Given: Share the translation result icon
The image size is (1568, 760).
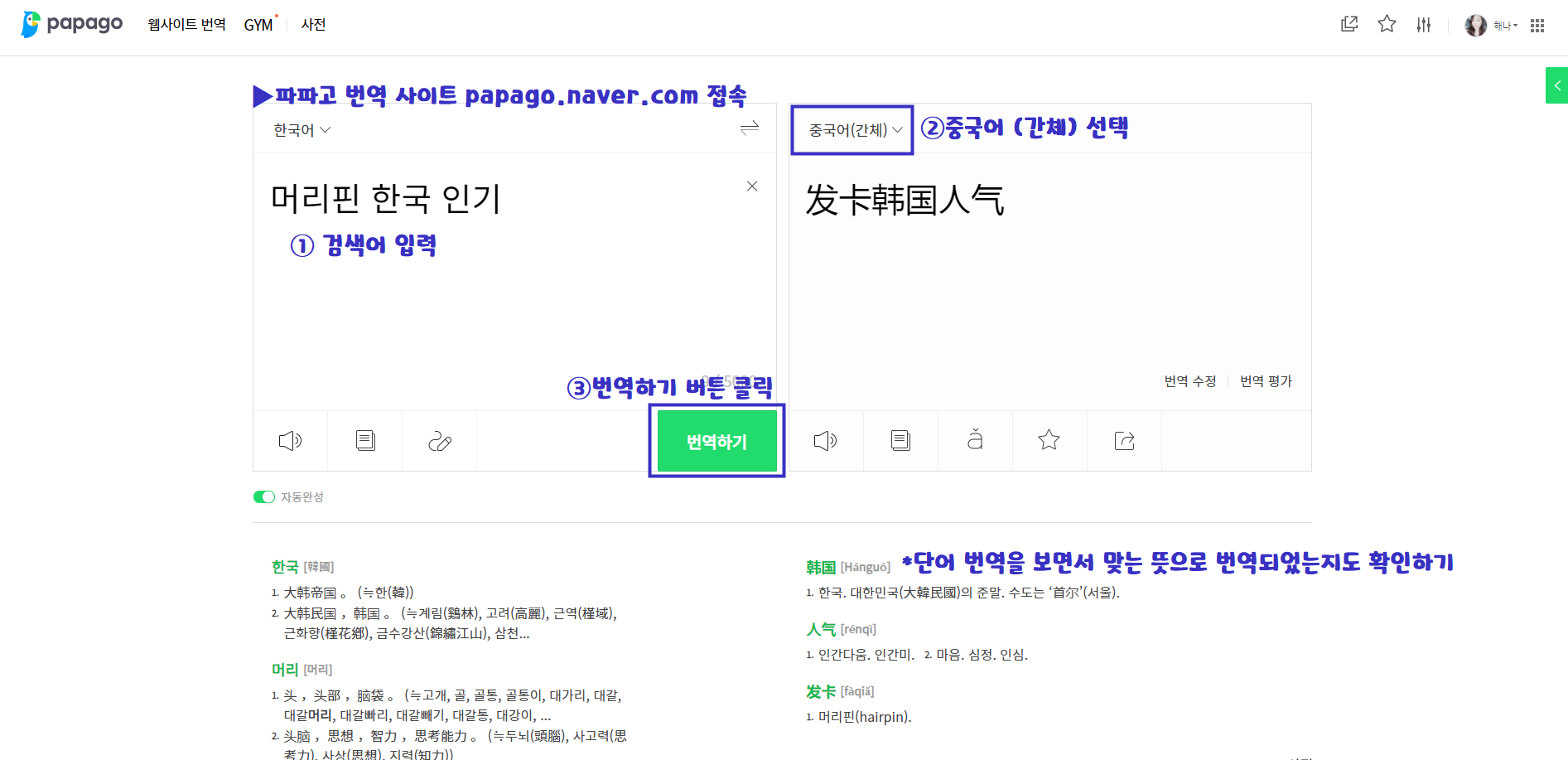Looking at the screenshot, I should (1124, 441).
